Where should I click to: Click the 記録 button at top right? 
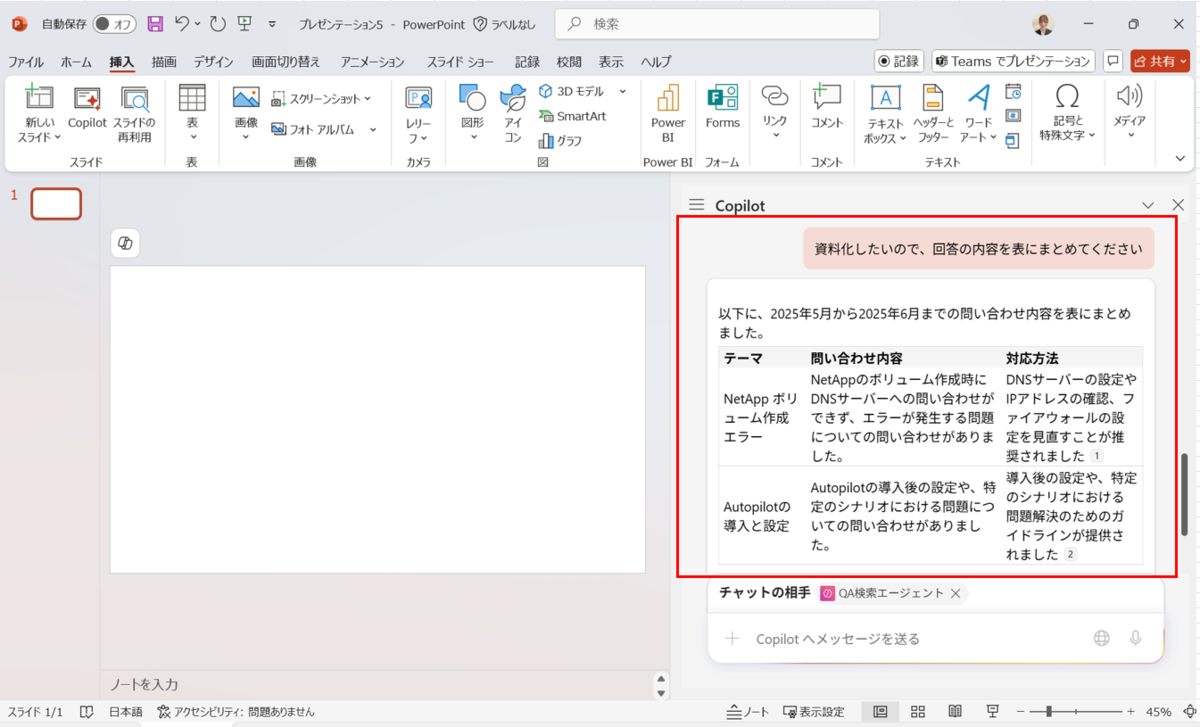coord(899,61)
